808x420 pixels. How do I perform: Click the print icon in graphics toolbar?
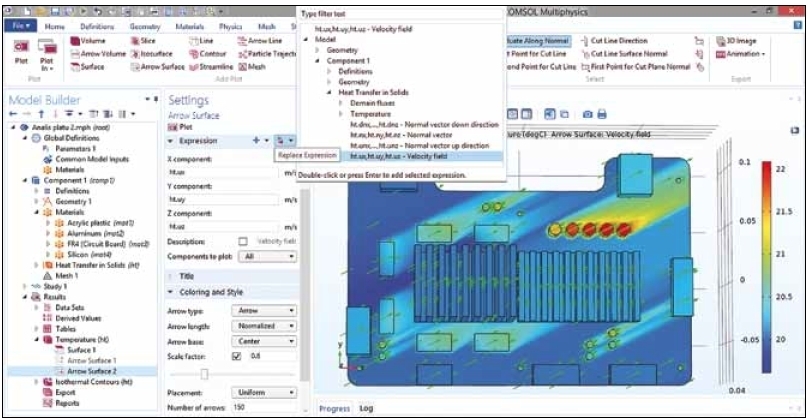pos(602,114)
